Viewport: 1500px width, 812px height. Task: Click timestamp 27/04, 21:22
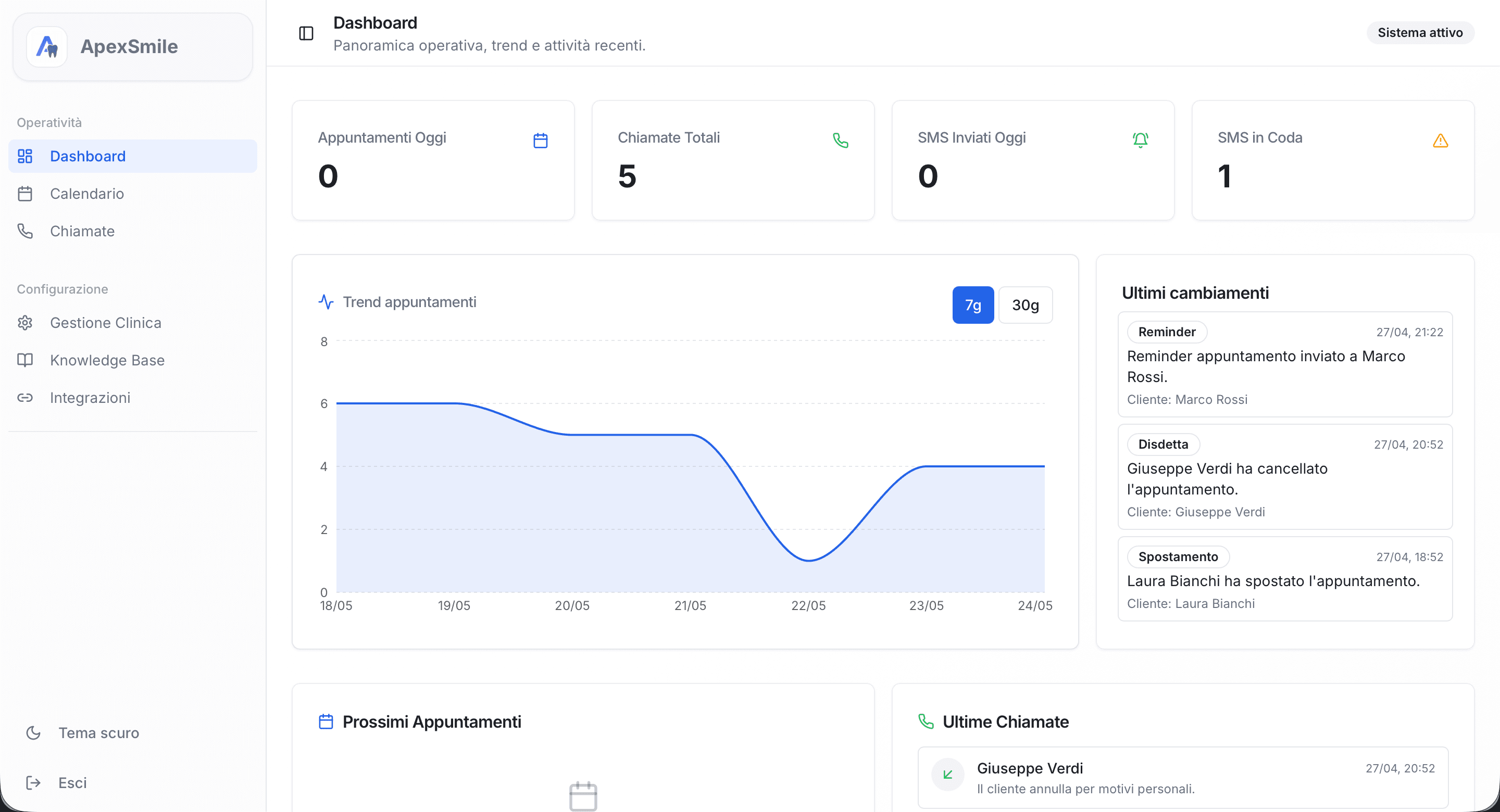[1409, 332]
